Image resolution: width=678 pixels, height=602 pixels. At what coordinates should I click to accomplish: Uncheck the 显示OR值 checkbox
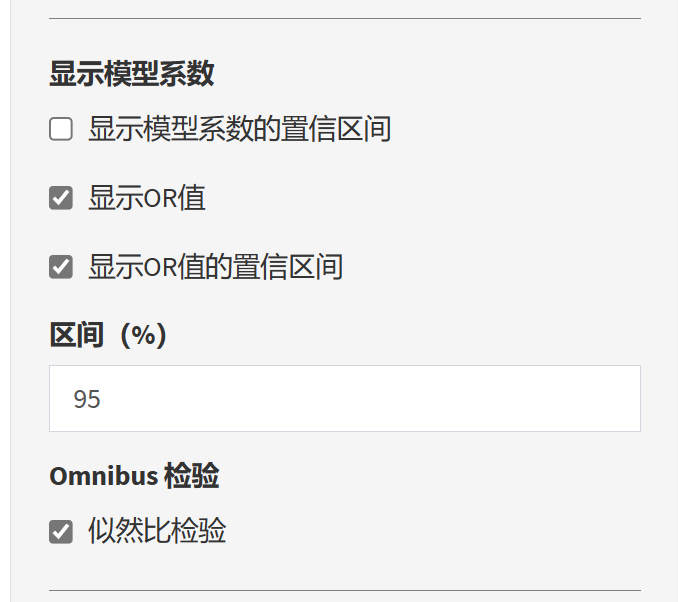pyautogui.click(x=61, y=198)
